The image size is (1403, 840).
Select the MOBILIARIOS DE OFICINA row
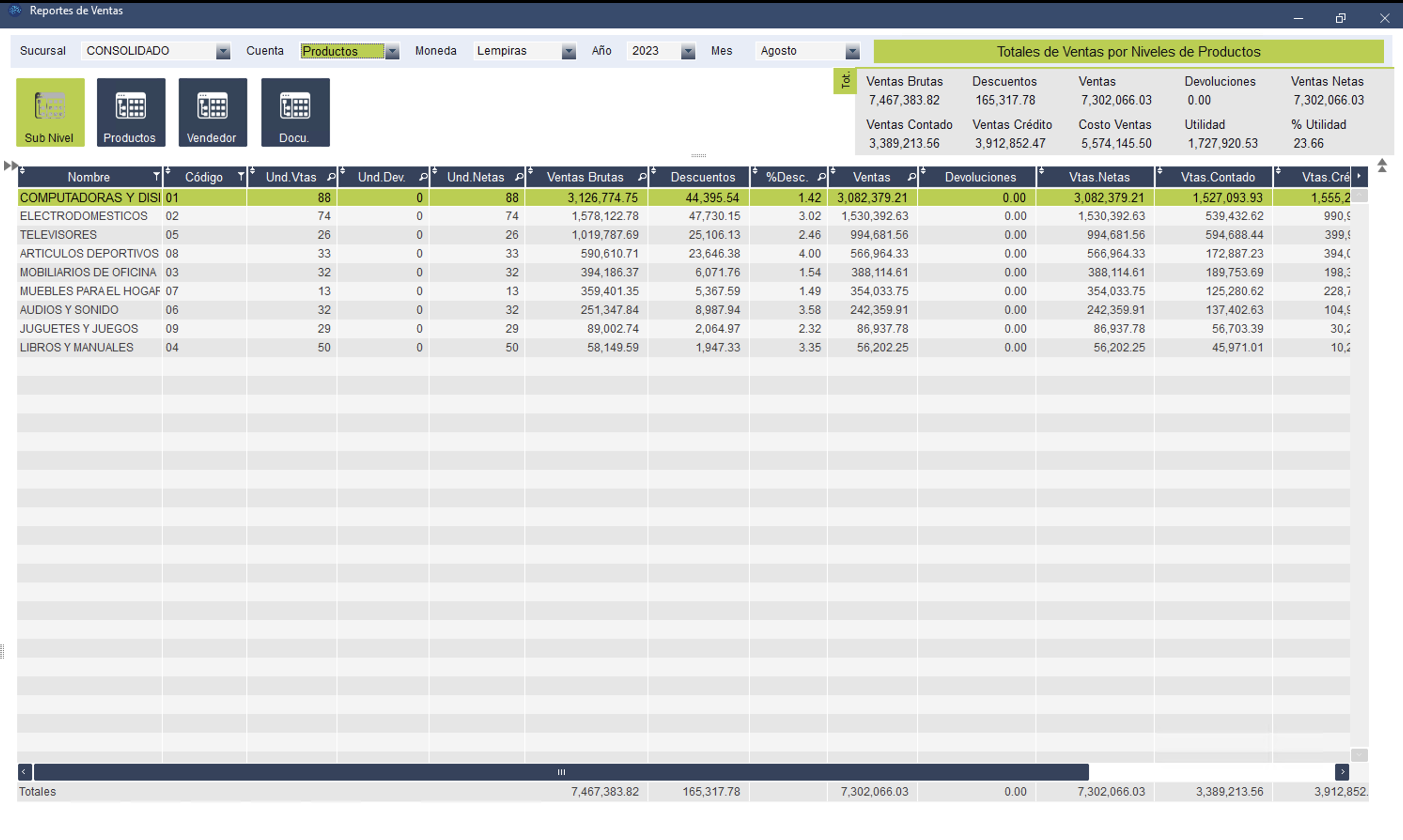(684, 272)
